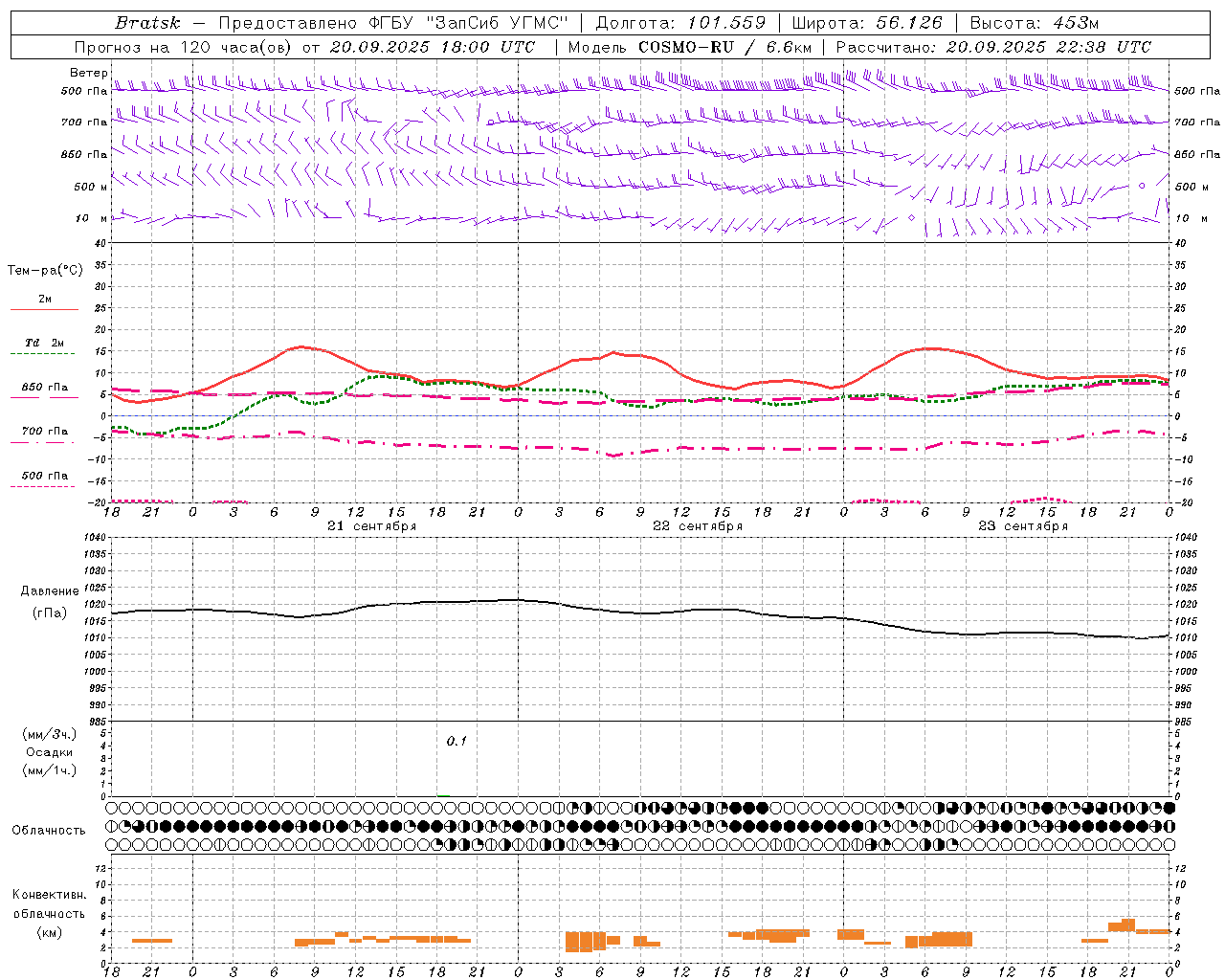Click the "(мм/1ч.)" precipitation unit label
1225x980 pixels.
click(x=50, y=770)
